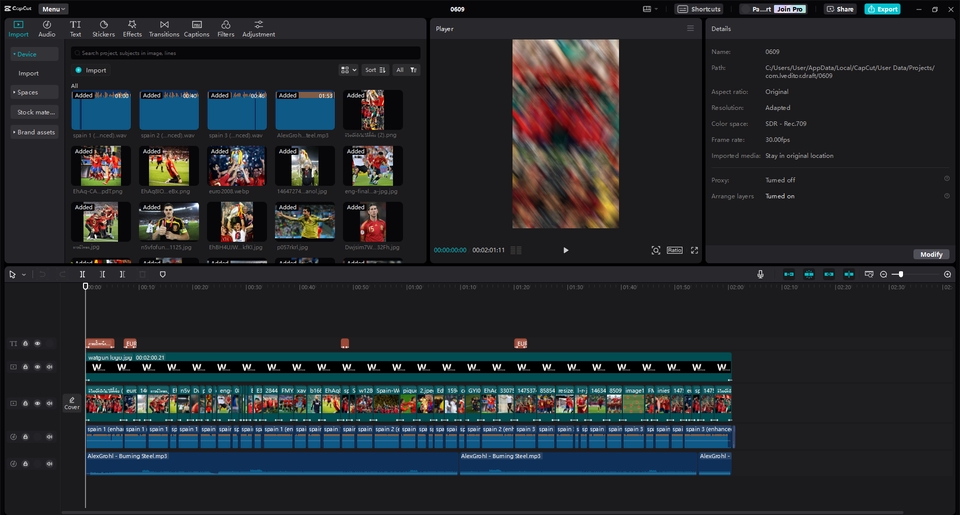The image size is (960, 515).
Task: Open the Menu dropdown
Action: click(54, 9)
